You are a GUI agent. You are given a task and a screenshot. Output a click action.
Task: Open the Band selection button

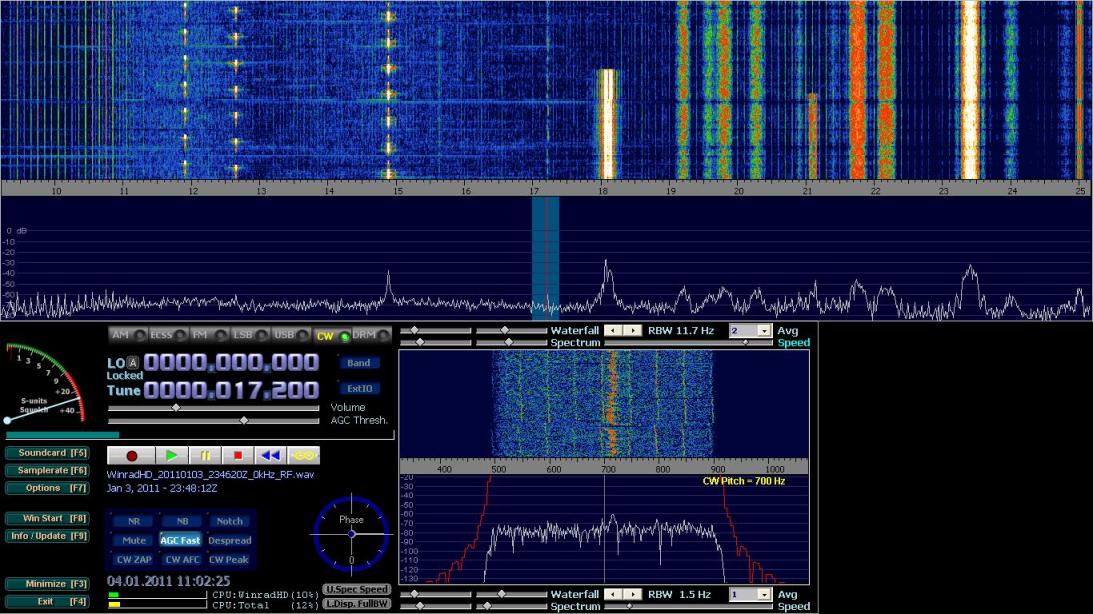(x=359, y=363)
